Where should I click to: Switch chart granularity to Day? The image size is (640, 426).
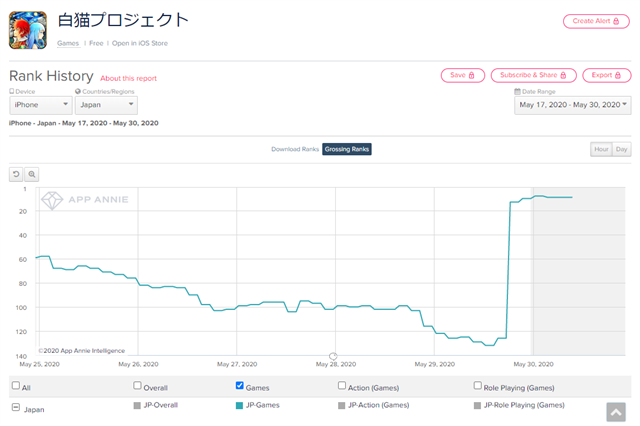coord(622,149)
